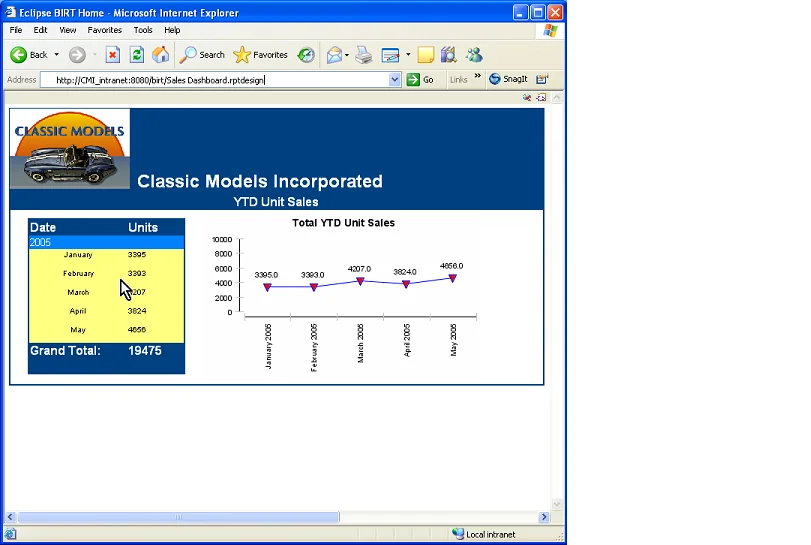
Task: Click the vertical scrollbar up arrow
Action: pyautogui.click(x=557, y=97)
